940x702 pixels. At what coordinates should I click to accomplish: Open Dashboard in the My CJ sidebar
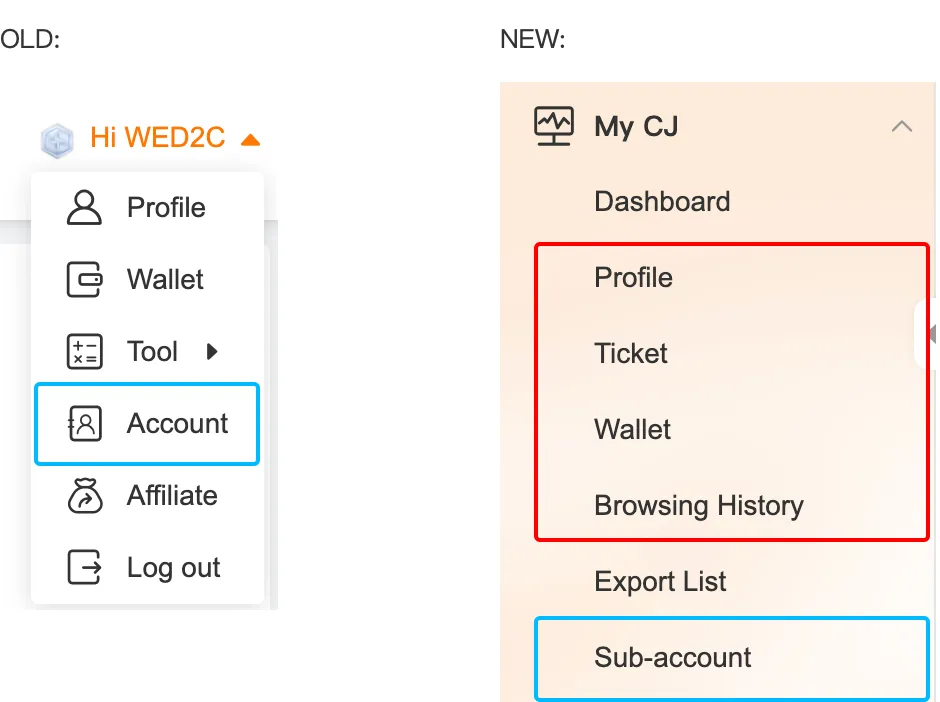[x=662, y=202]
